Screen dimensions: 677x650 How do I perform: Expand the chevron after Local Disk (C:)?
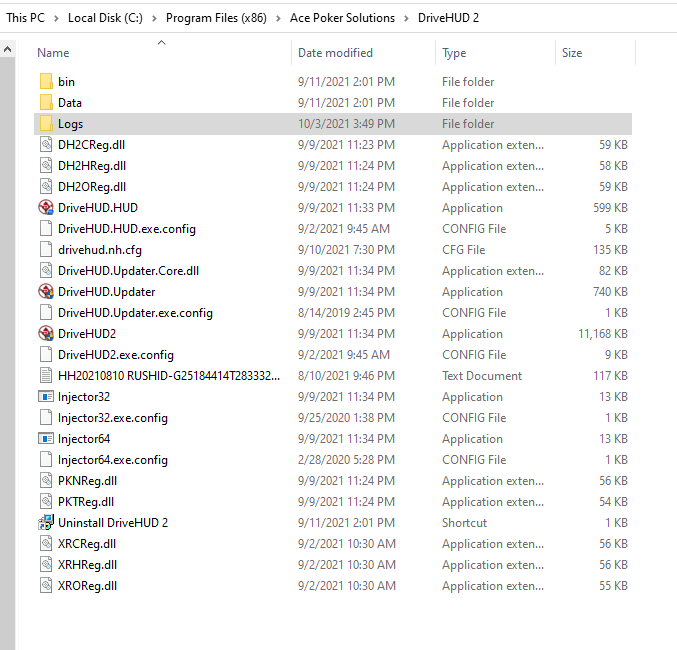pos(154,18)
